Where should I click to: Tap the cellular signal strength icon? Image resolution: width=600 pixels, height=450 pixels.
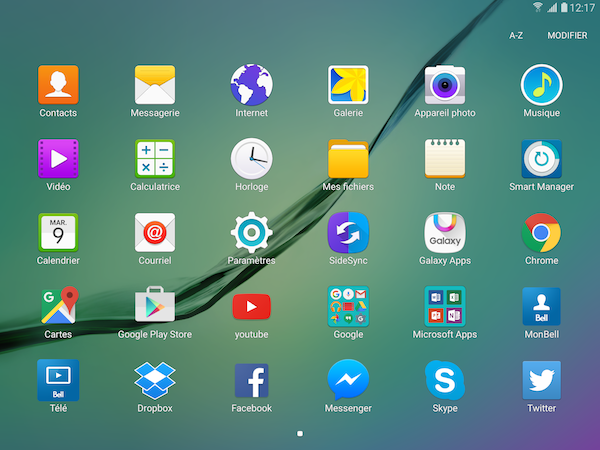(x=552, y=7)
